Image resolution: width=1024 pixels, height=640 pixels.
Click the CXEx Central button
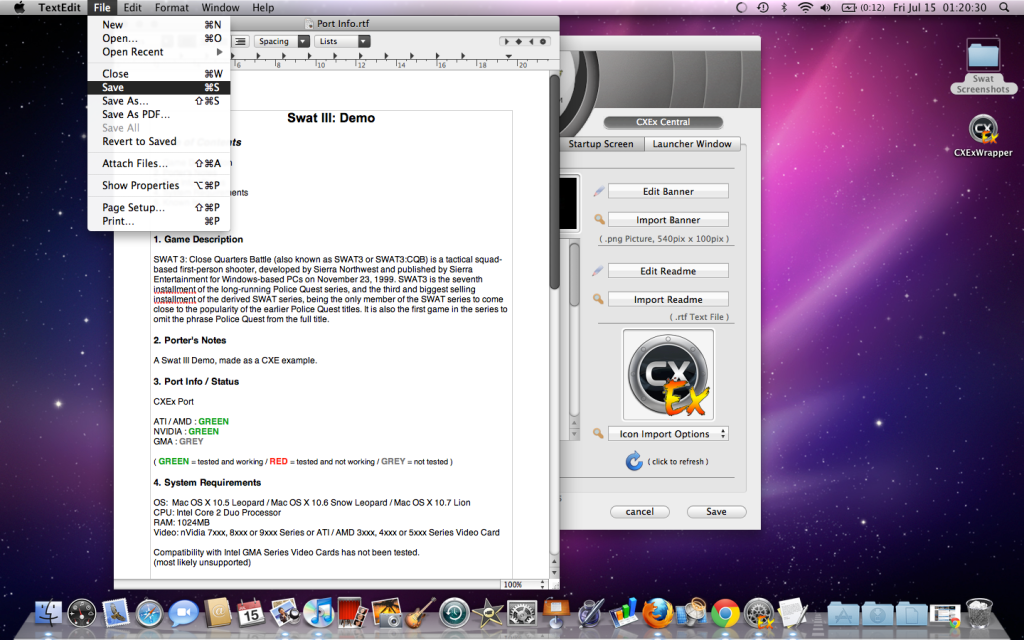(x=663, y=122)
